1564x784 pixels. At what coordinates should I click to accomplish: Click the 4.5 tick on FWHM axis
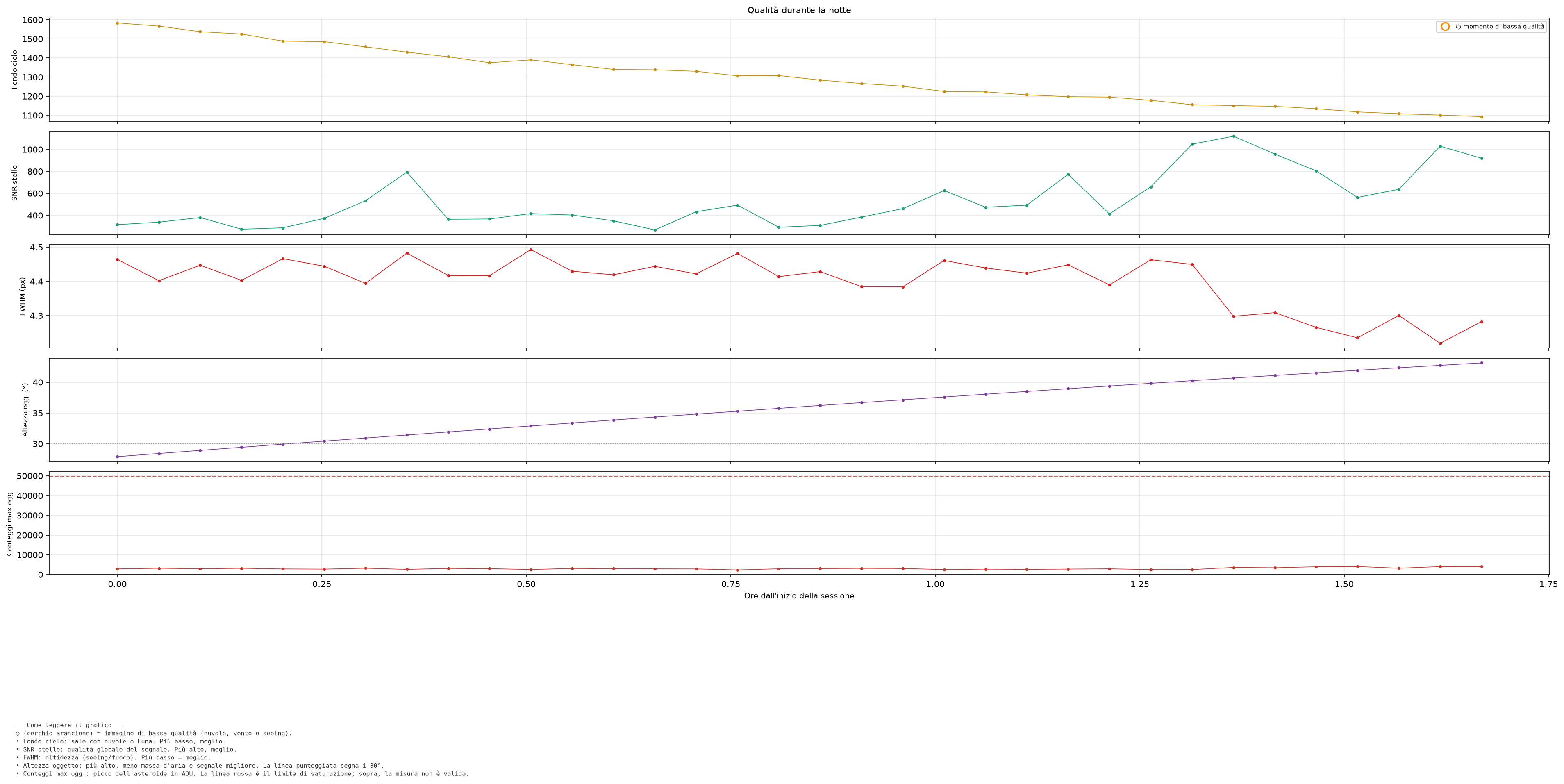click(36, 248)
